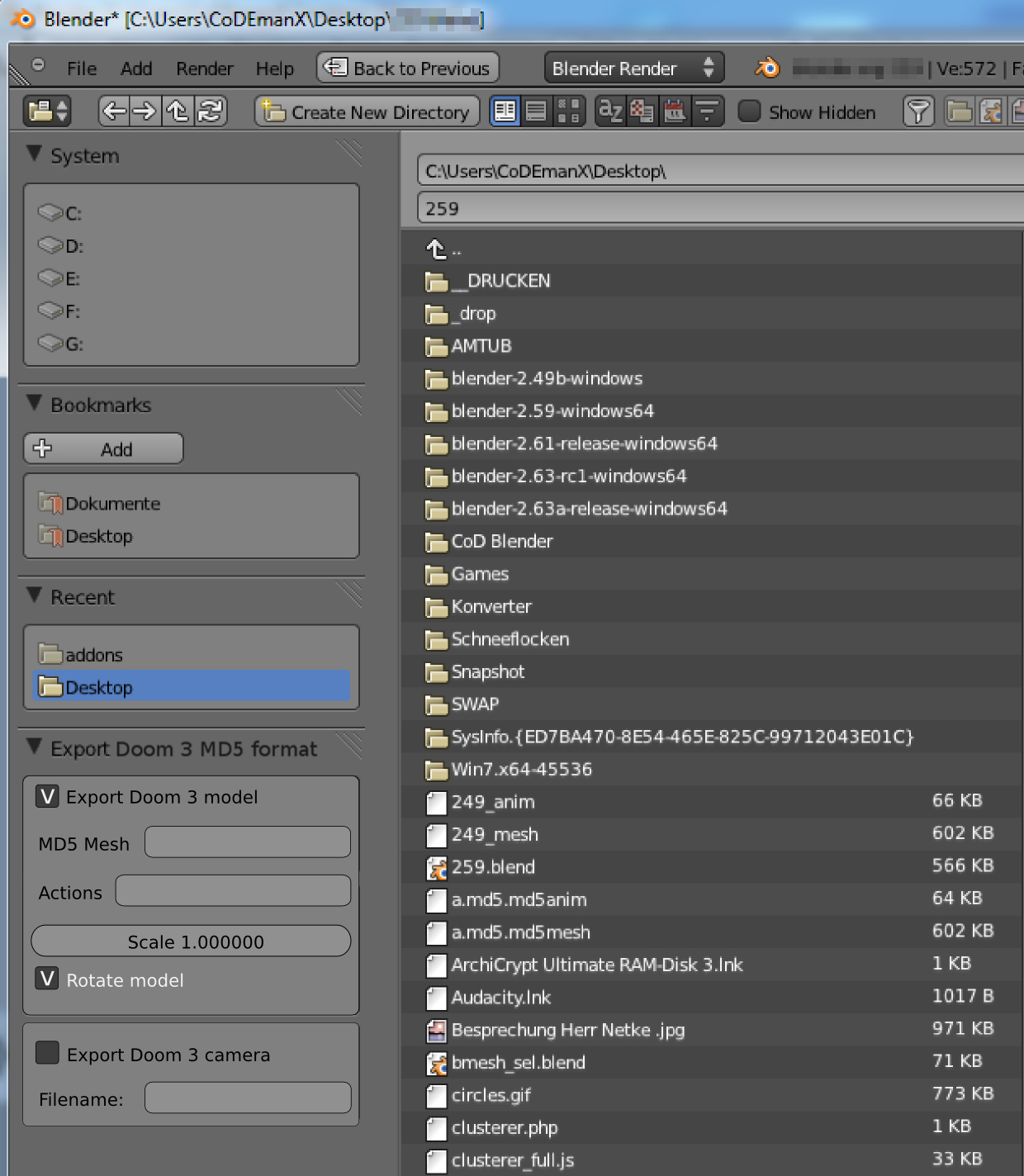Open the CoD Blender folder
1024x1176 pixels.
coord(712,541)
